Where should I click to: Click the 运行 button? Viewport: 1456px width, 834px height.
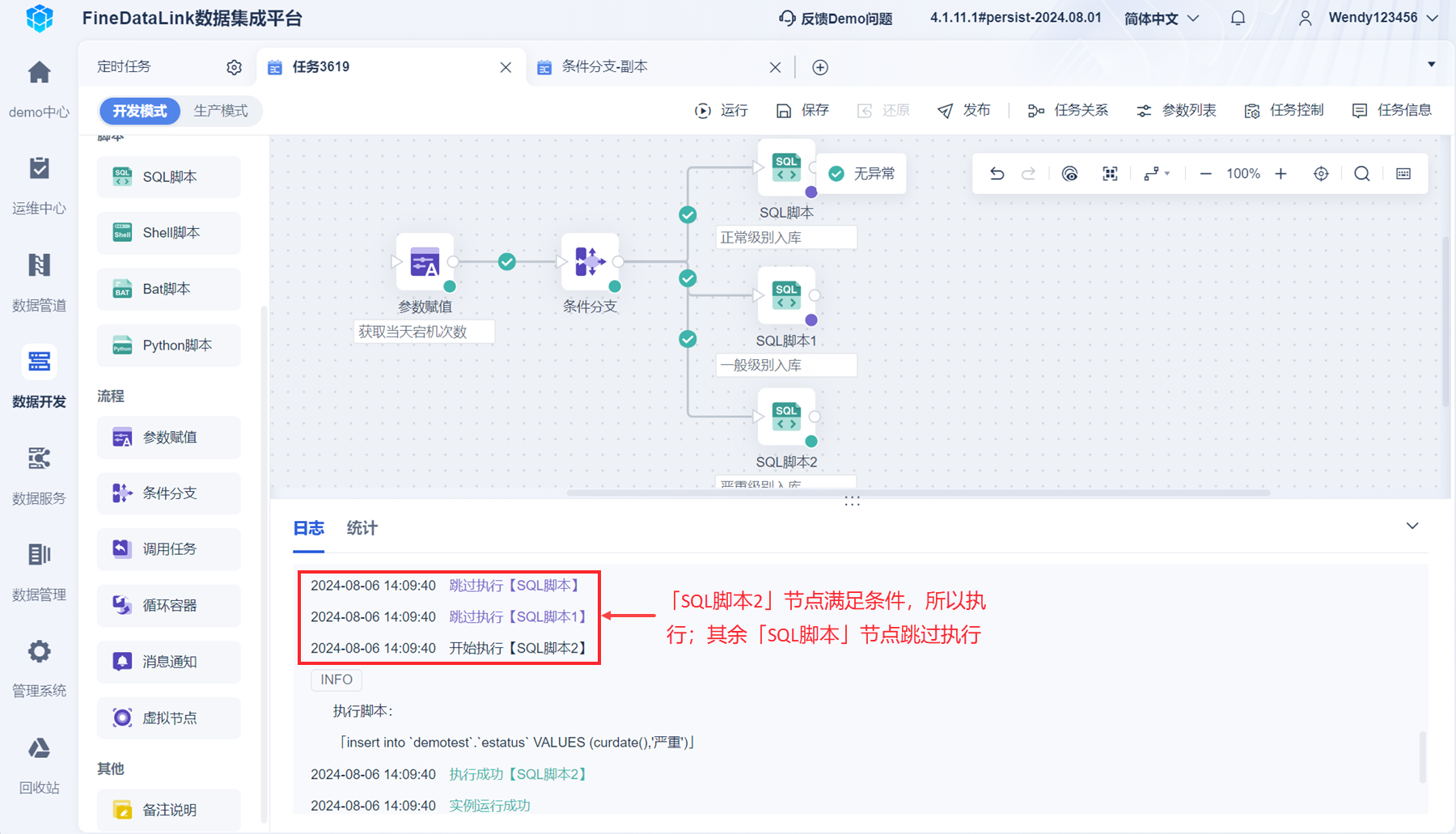coord(722,111)
